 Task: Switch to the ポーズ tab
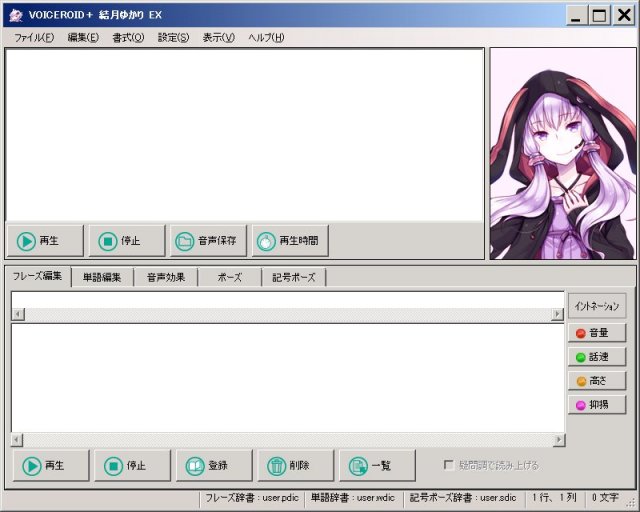[x=229, y=278]
